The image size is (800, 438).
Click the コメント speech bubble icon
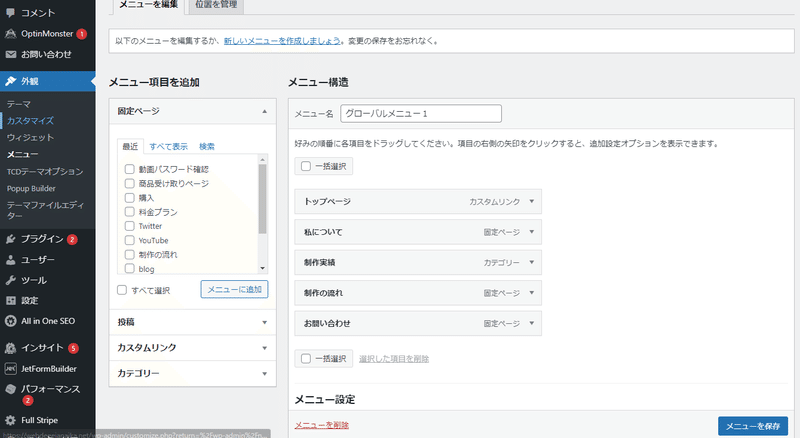pyautogui.click(x=10, y=13)
